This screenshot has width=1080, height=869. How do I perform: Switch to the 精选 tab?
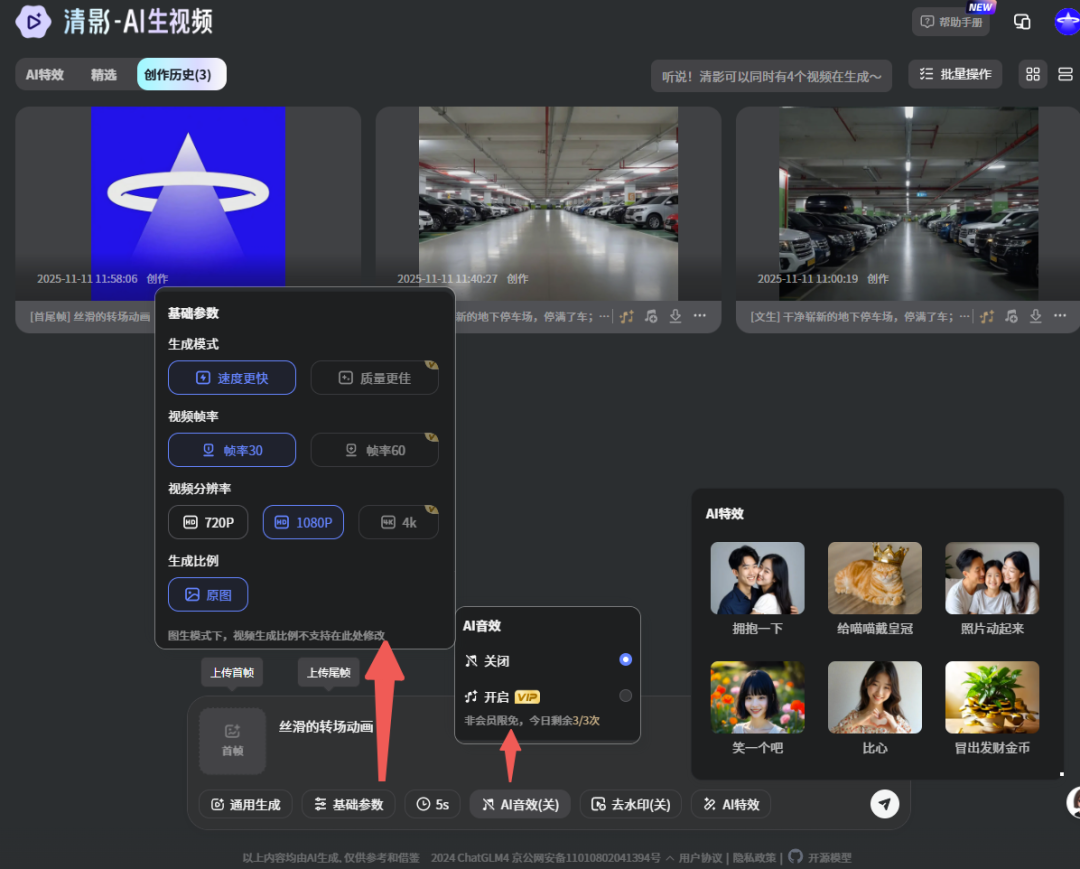coord(104,75)
